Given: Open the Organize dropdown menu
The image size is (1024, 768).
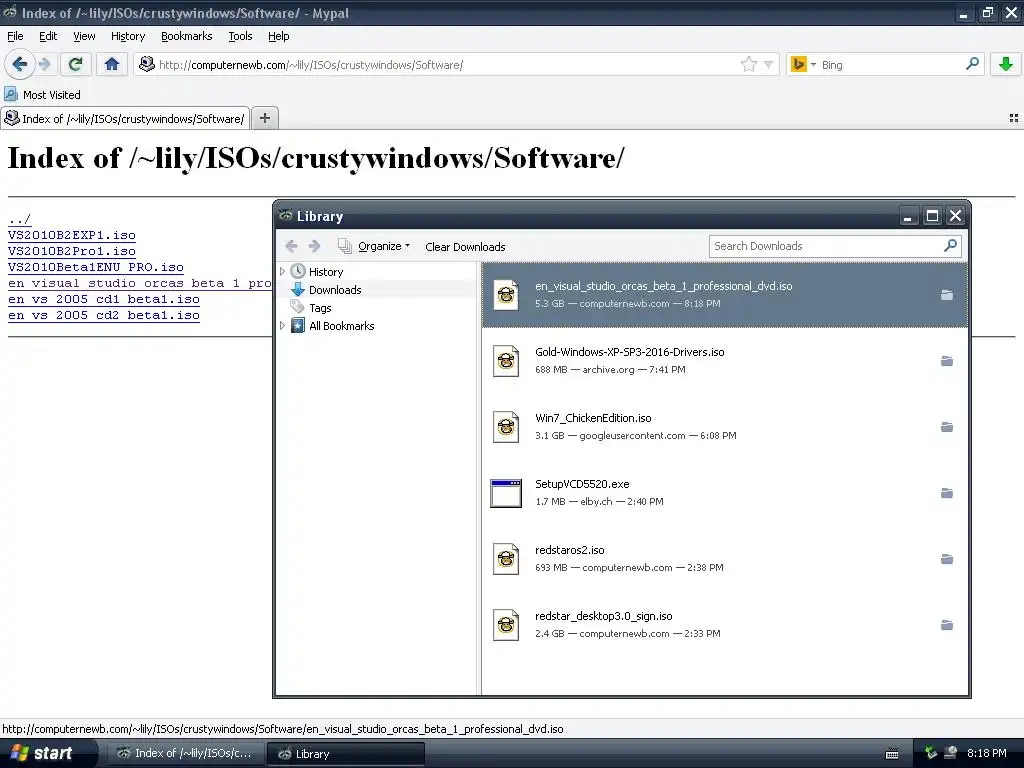Looking at the screenshot, I should 375,246.
